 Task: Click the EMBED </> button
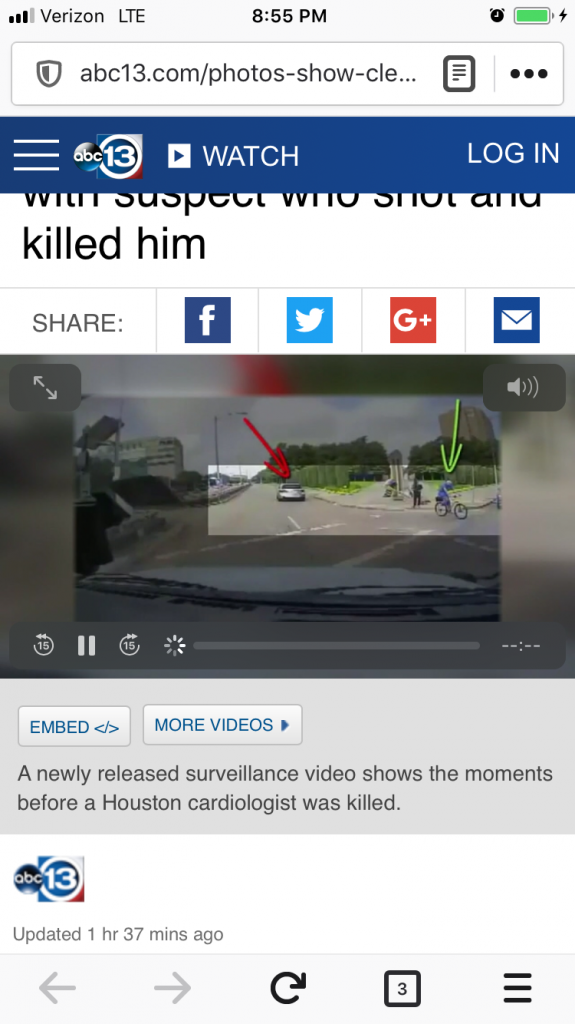coord(74,726)
